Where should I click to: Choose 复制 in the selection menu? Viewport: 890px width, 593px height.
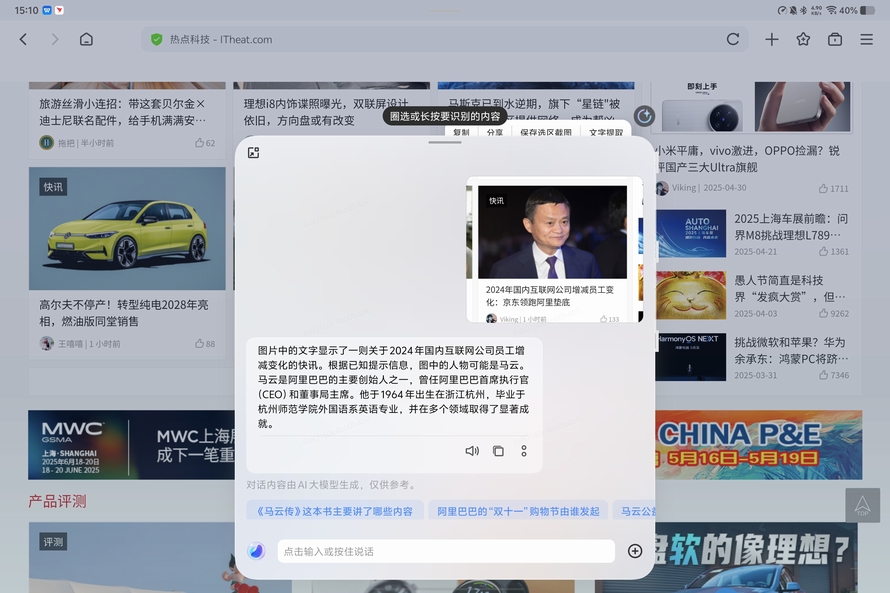pos(461,132)
